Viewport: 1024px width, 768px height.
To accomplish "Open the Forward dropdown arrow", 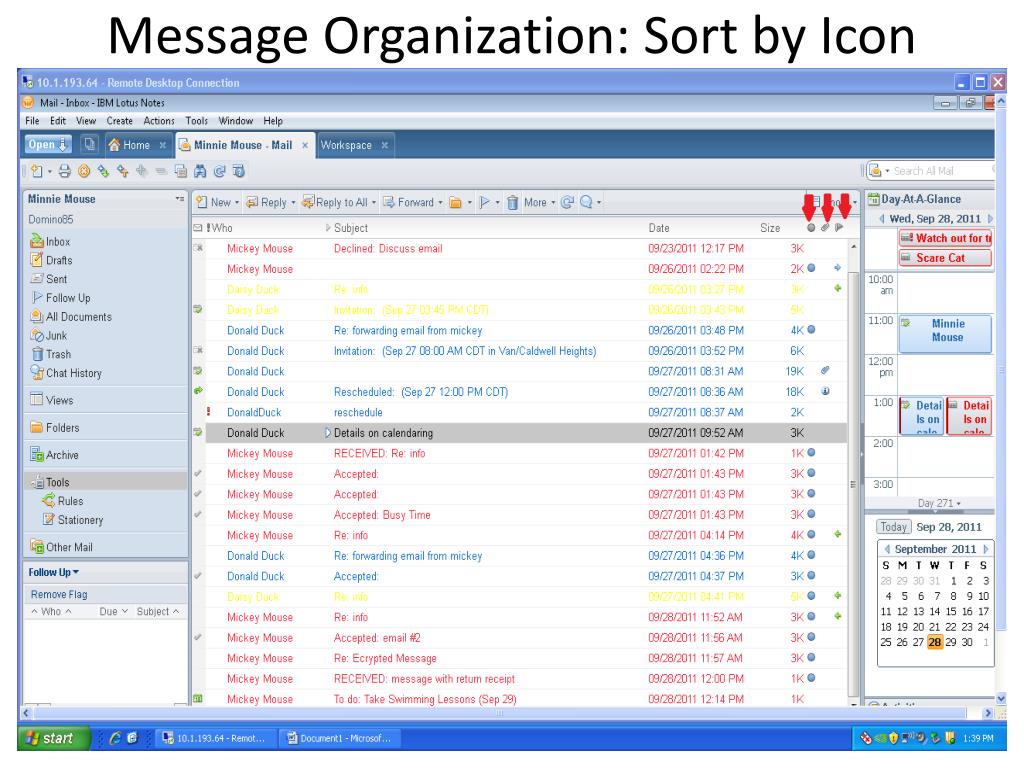I will [x=440, y=202].
